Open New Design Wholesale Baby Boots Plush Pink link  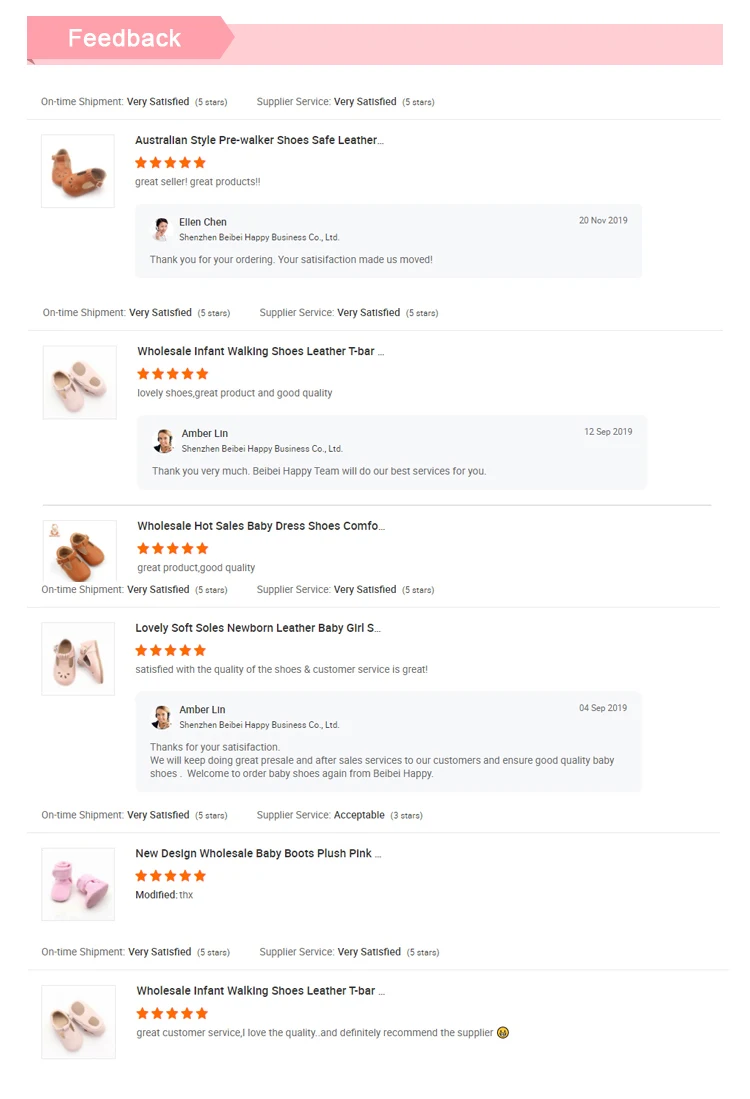pyautogui.click(x=258, y=854)
